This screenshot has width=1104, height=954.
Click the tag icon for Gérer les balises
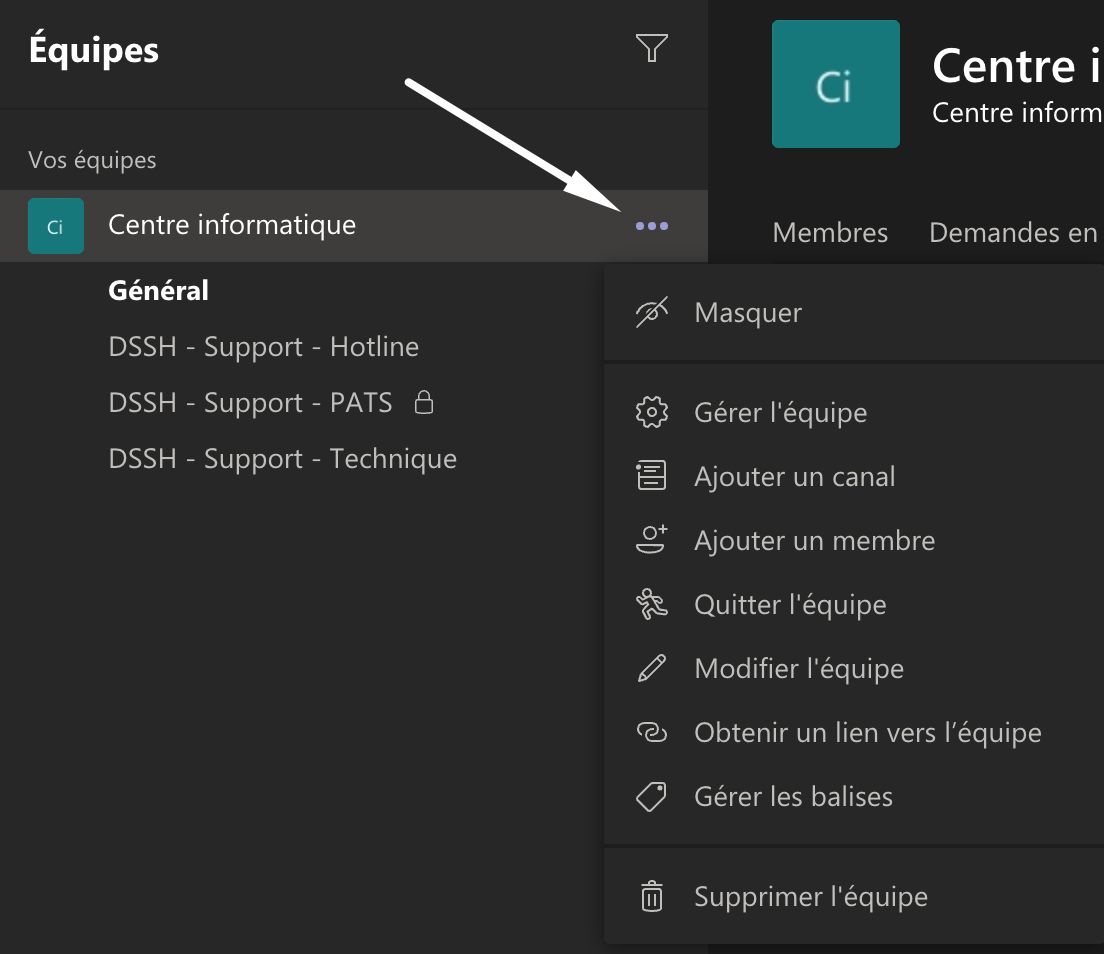tap(651, 797)
